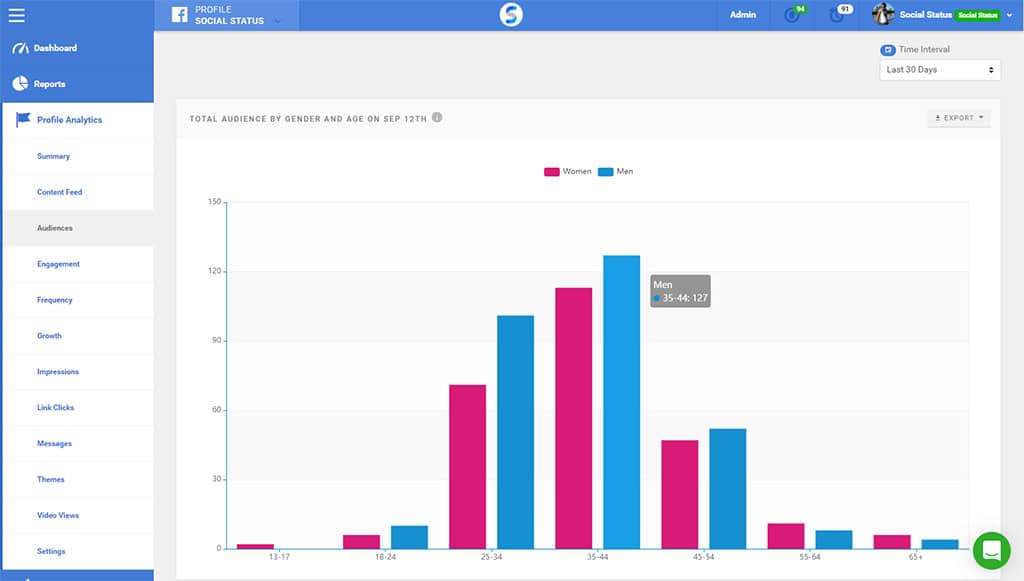This screenshot has width=1024, height=581.
Task: Click the "Time Interval" label
Action: click(924, 50)
